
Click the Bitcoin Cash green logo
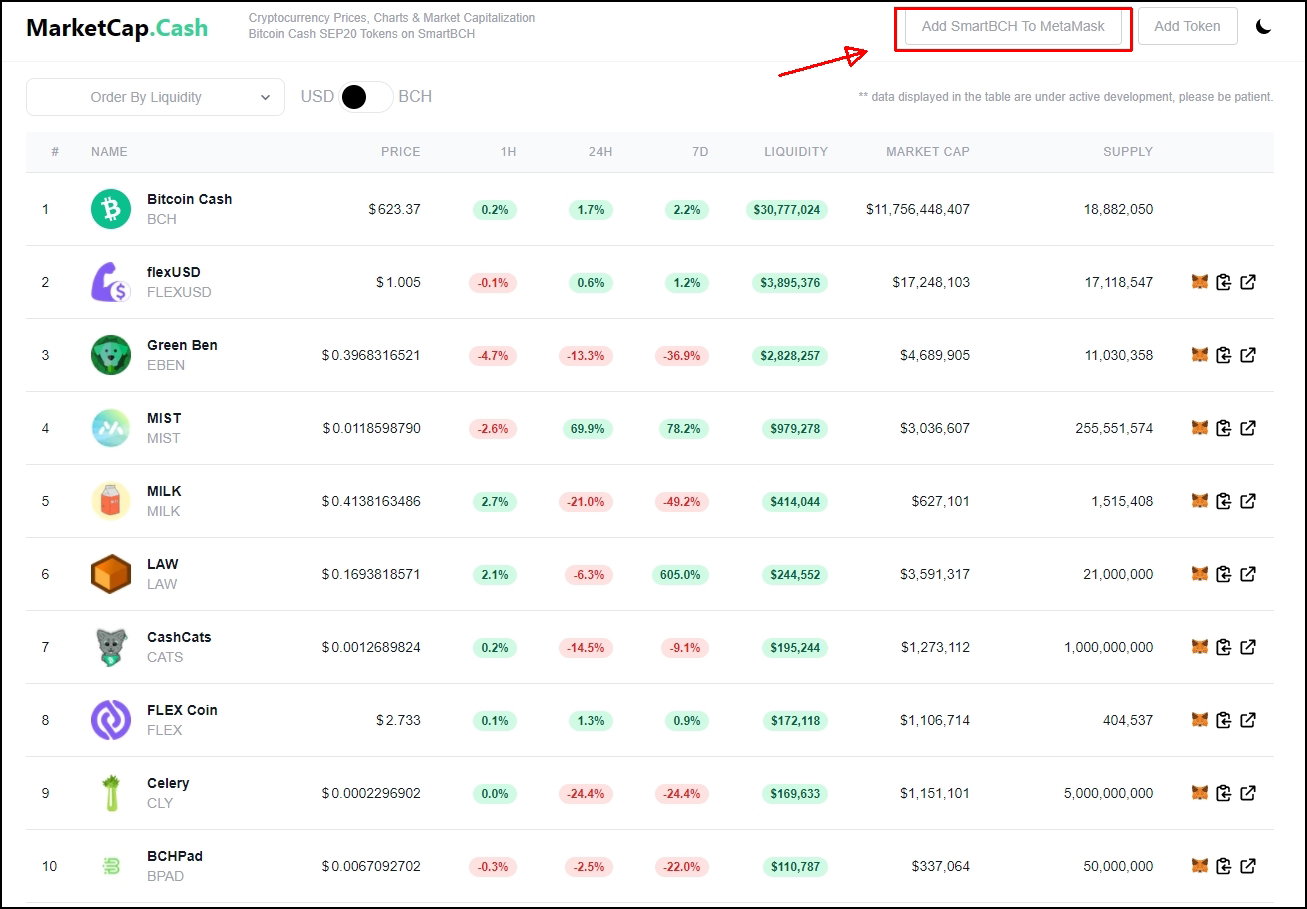point(111,209)
